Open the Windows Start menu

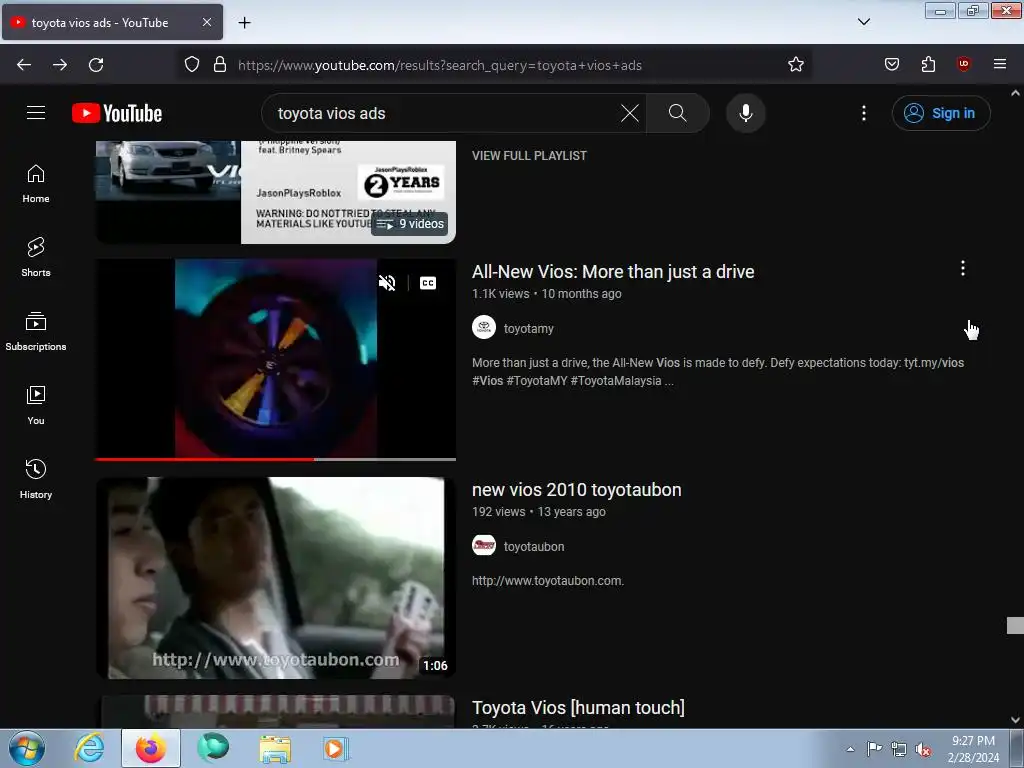(x=27, y=748)
